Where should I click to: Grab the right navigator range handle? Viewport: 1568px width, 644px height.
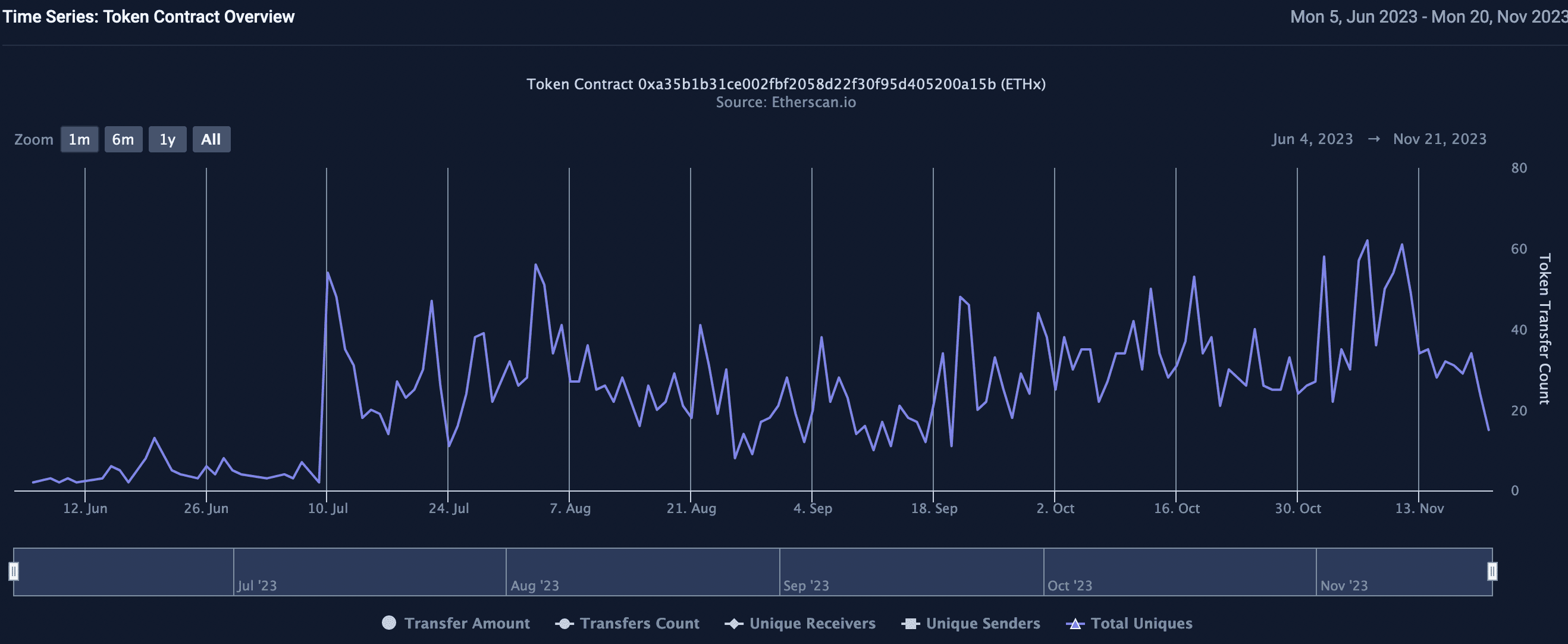(1492, 571)
